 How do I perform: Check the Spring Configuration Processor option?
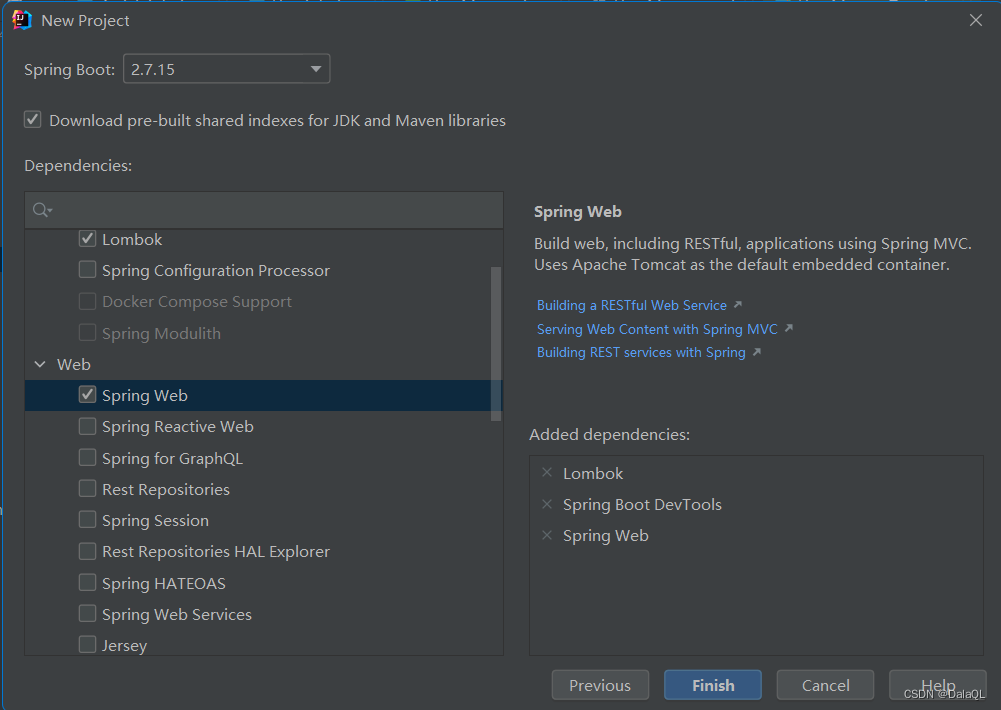(88, 270)
